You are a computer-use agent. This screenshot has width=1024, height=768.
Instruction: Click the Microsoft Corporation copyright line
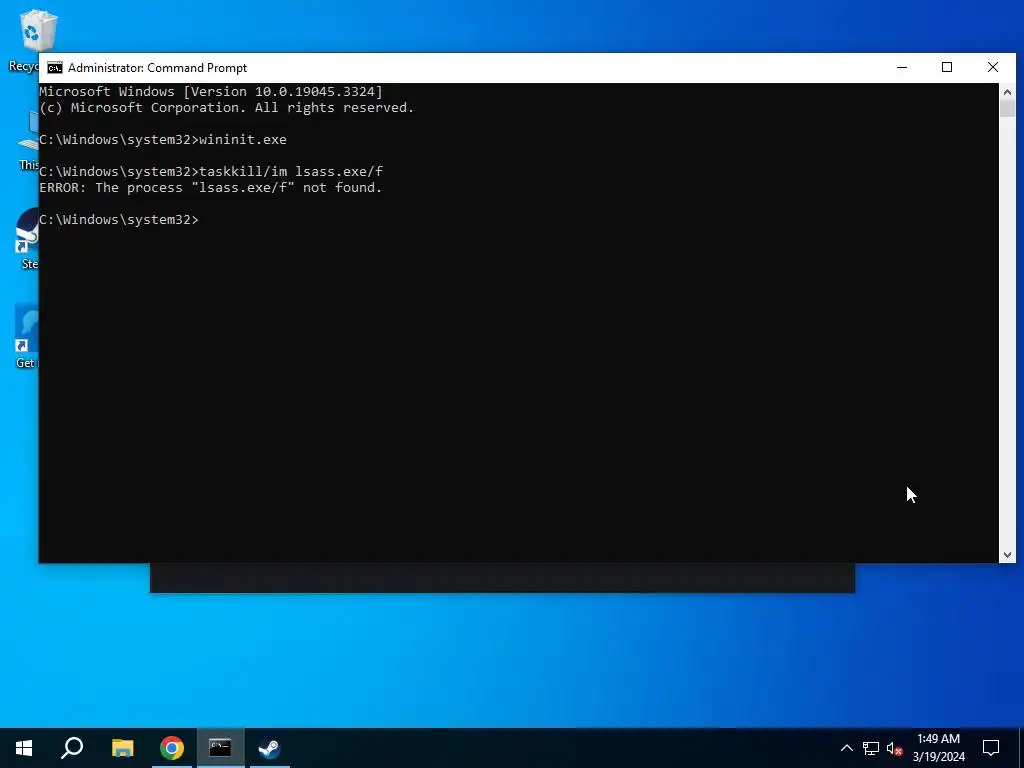[227, 108]
